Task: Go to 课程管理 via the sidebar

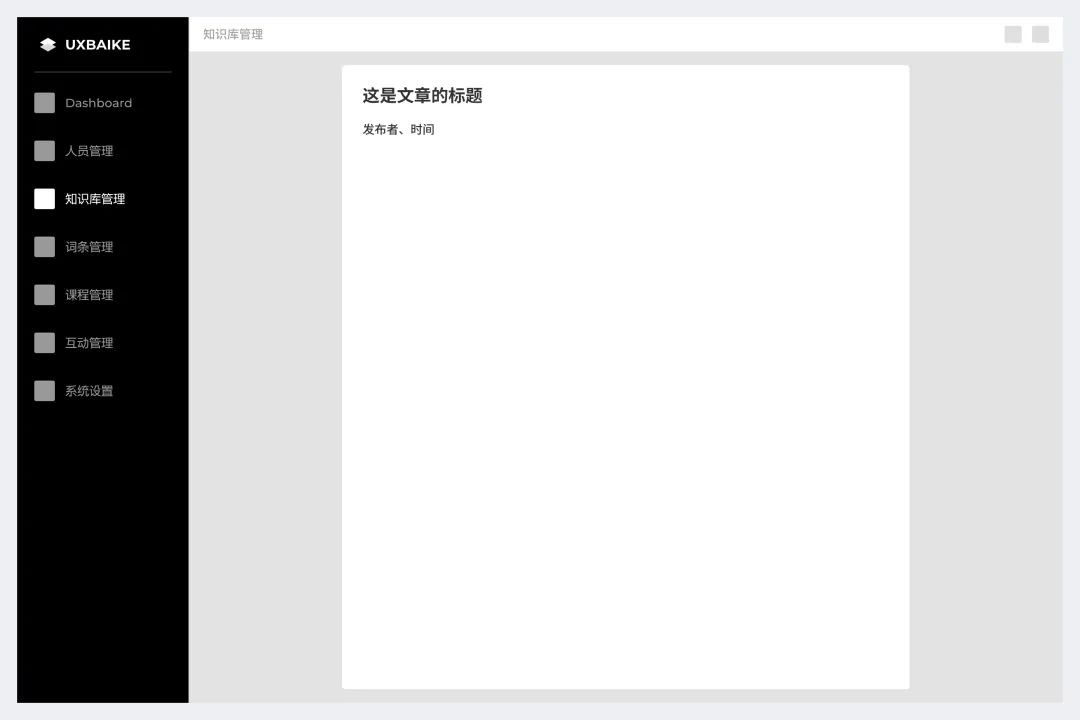Action: coord(88,294)
